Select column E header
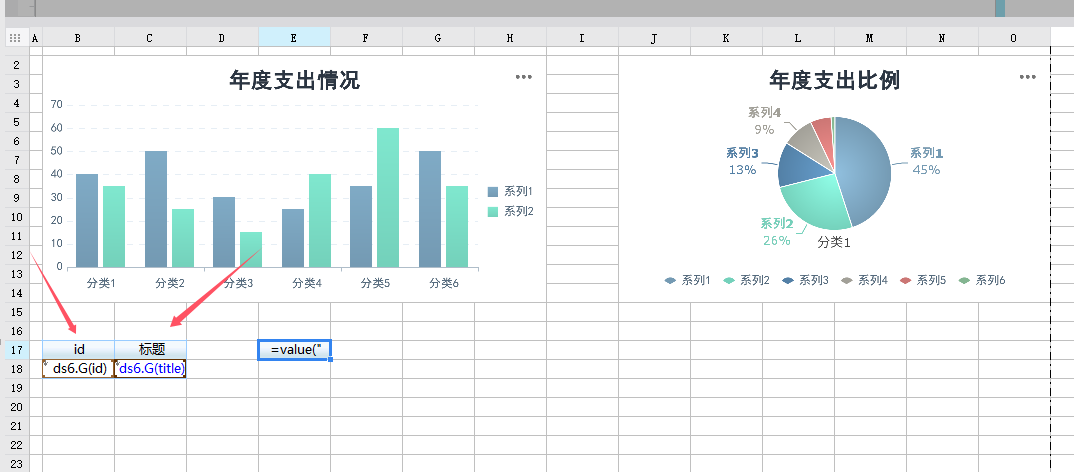Screen dimensions: 1074x472 (x=295, y=38)
